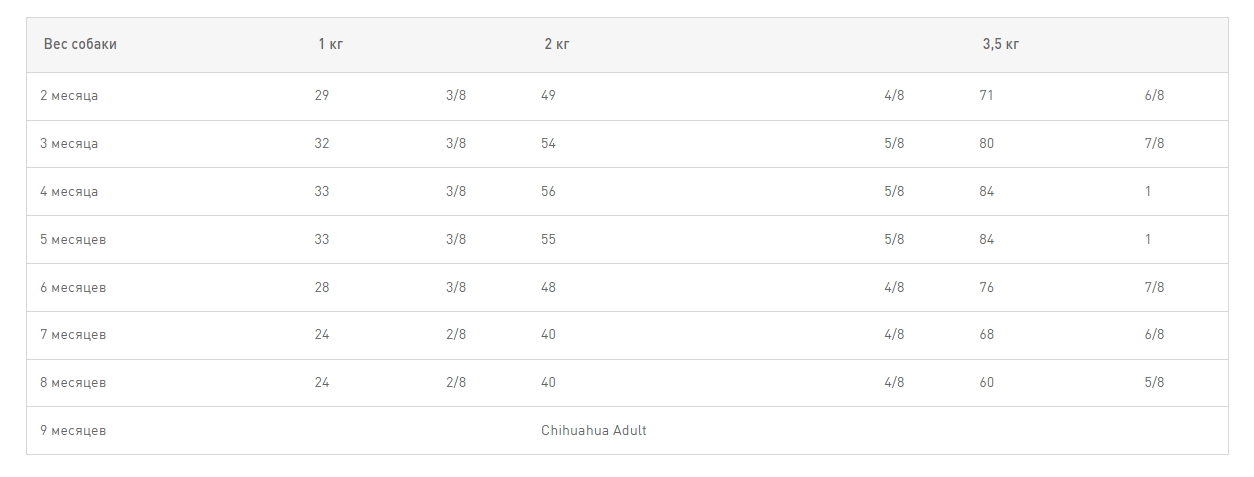Click the "6 месяцев" row label
This screenshot has width=1254, height=477.
click(73, 288)
